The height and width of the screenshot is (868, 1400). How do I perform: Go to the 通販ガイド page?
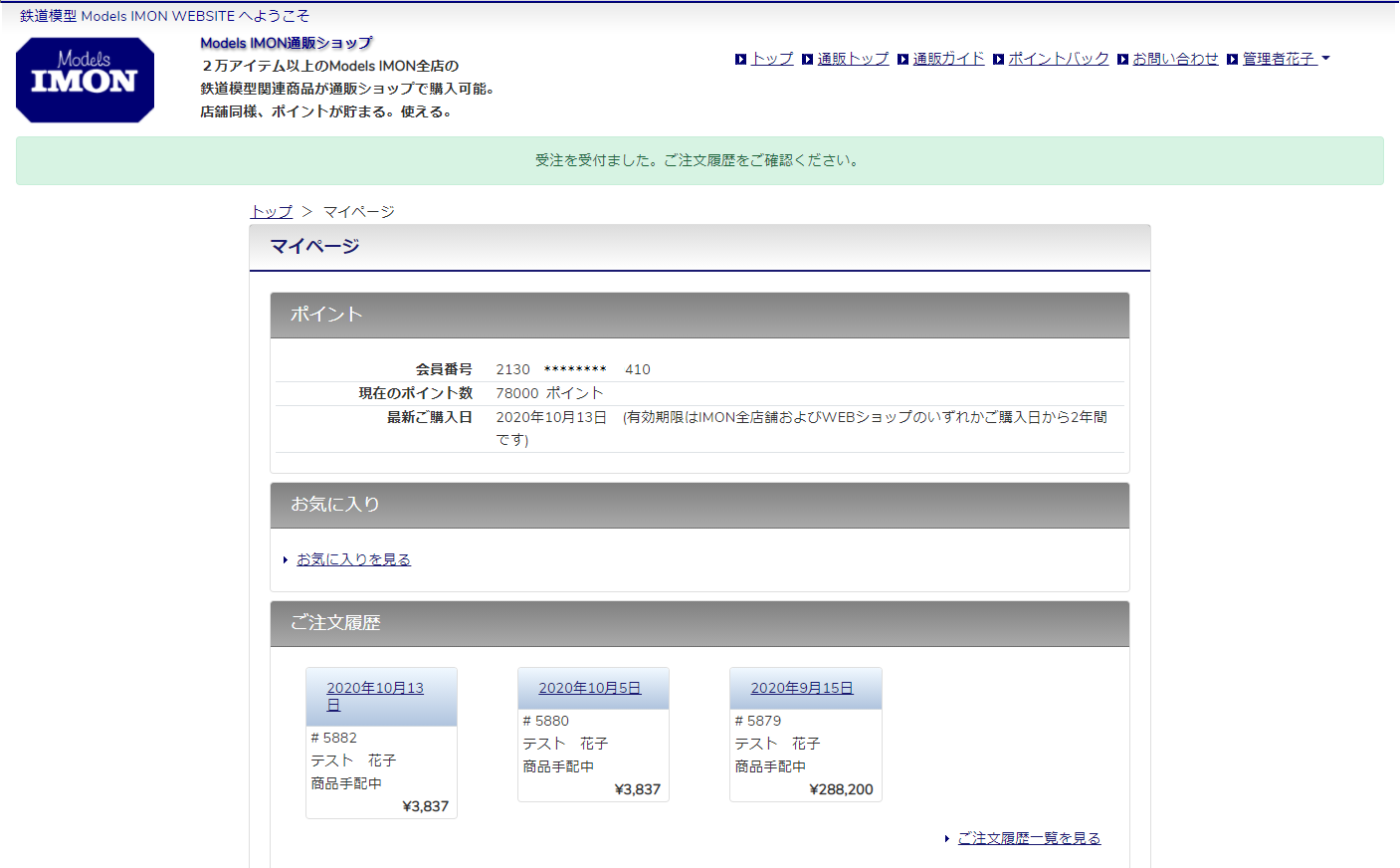click(x=948, y=59)
